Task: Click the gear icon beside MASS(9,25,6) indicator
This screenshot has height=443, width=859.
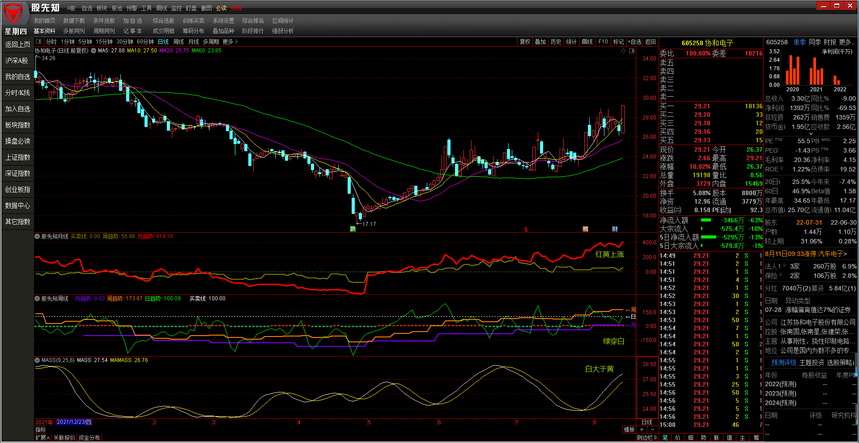Action: pos(37,360)
